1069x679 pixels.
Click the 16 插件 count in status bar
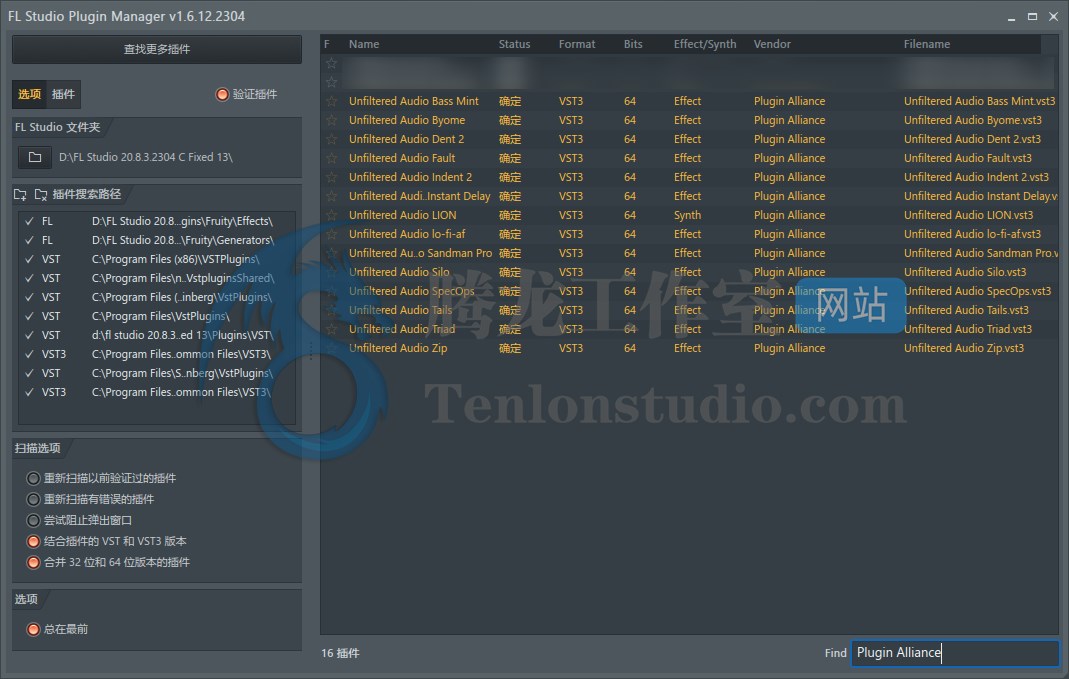tap(340, 653)
